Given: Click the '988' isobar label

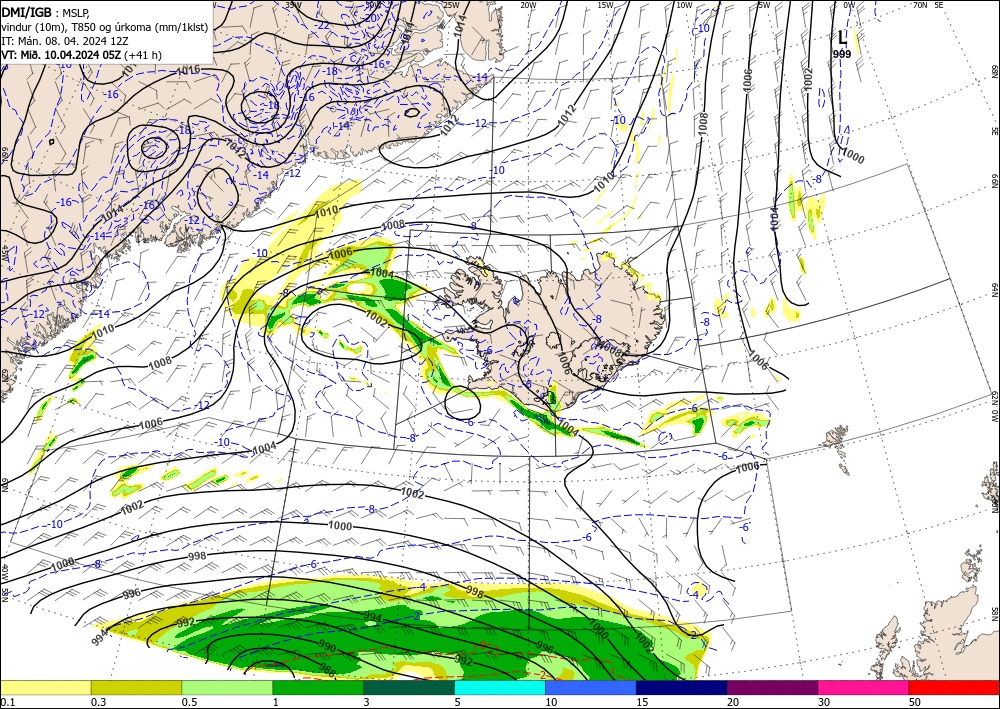Looking at the screenshot, I should click(327, 669).
